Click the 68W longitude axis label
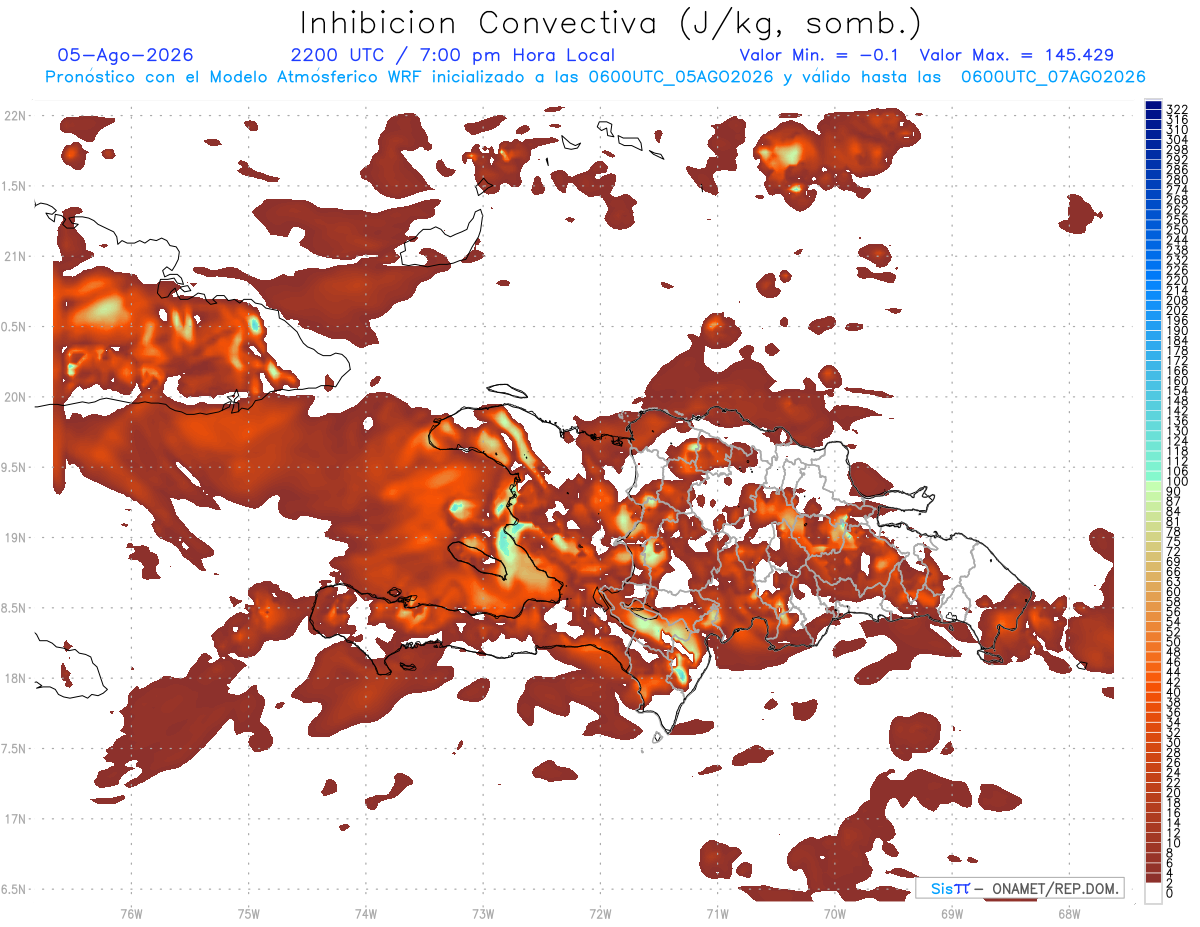 coord(1068,913)
